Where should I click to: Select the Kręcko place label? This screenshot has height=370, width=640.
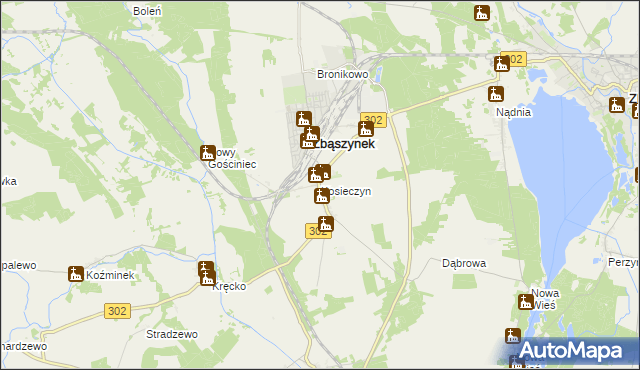pos(229,286)
